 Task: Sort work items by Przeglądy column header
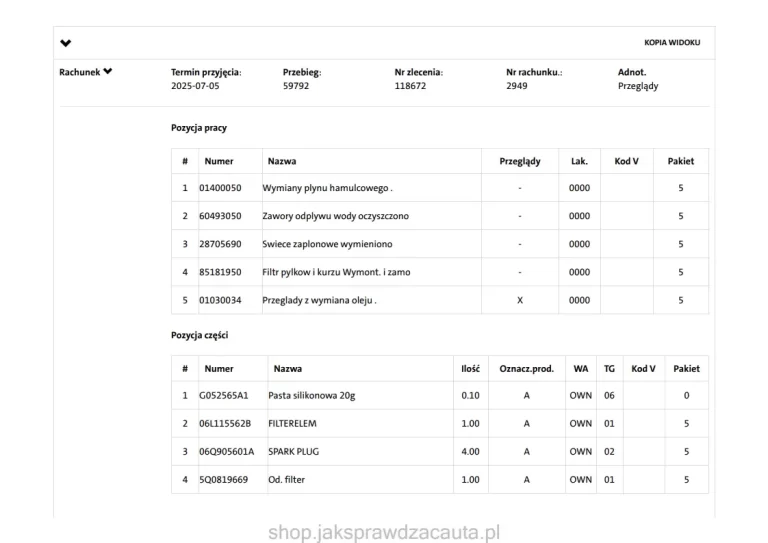tap(519, 161)
